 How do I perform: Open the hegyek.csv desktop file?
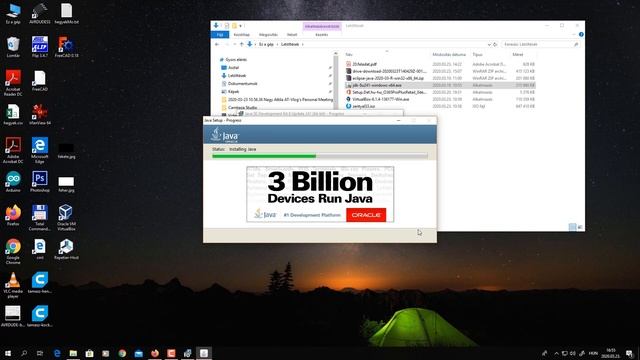point(13,115)
